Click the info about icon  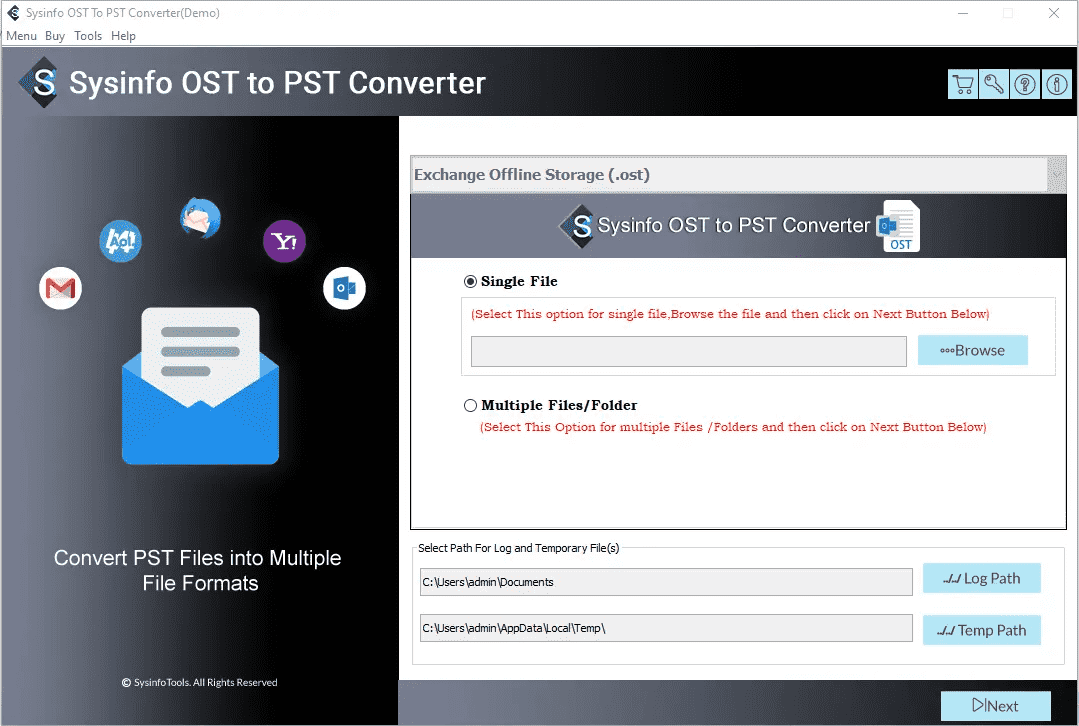[x=1056, y=85]
